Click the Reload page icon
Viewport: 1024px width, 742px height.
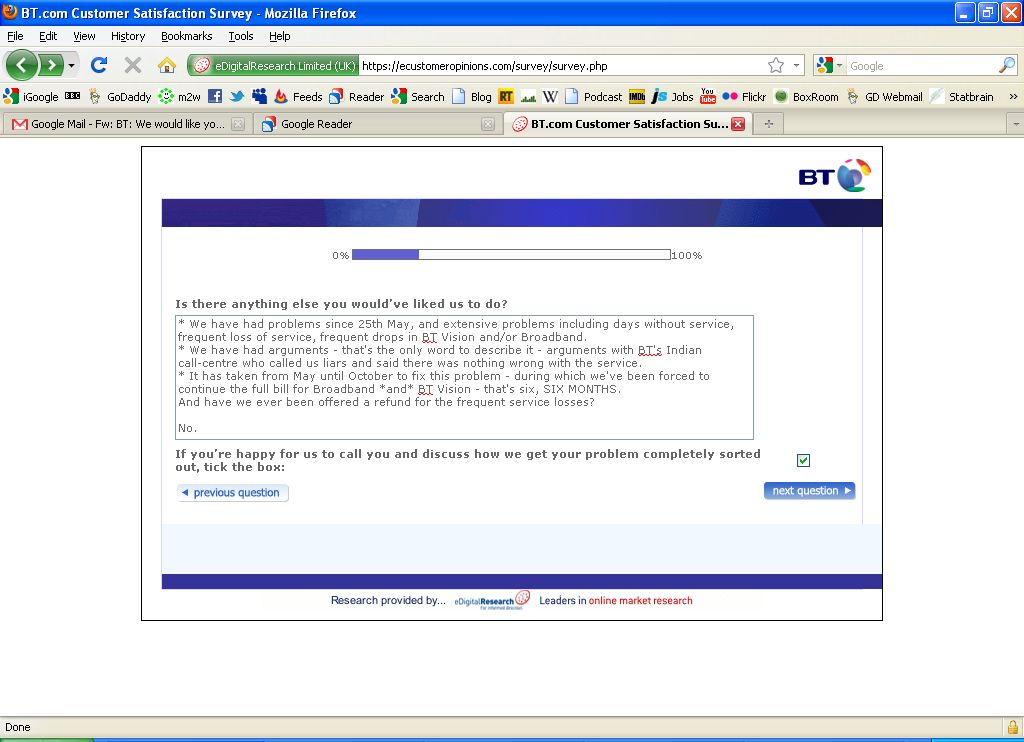98,66
